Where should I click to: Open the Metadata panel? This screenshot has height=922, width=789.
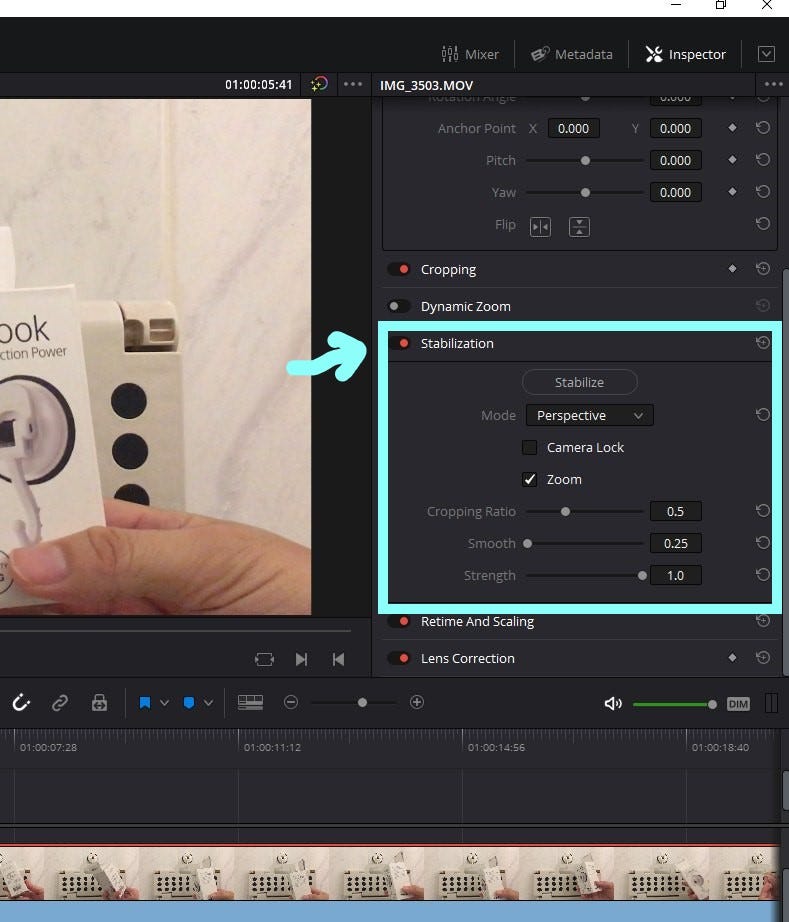[x=571, y=54]
